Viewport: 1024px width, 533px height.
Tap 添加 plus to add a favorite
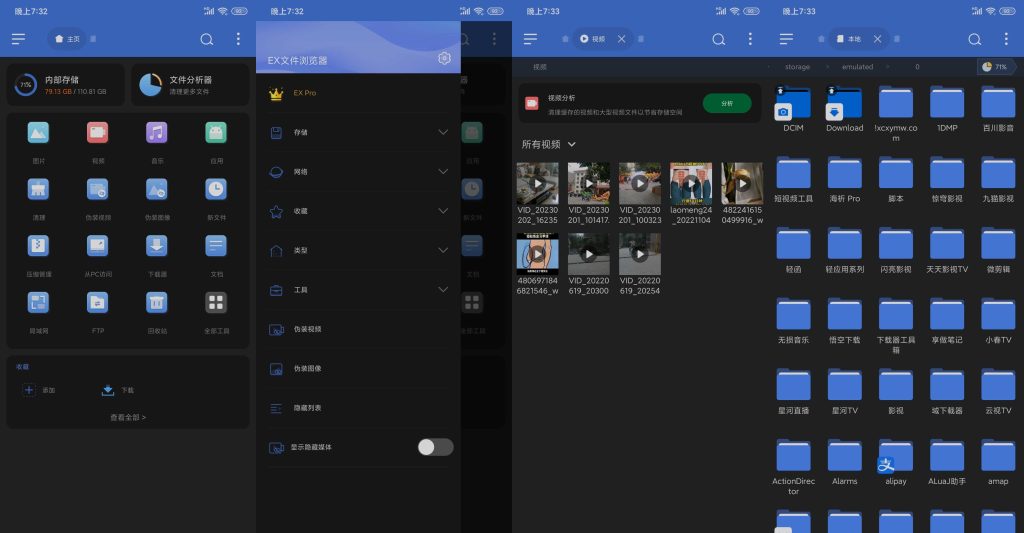click(x=39, y=390)
